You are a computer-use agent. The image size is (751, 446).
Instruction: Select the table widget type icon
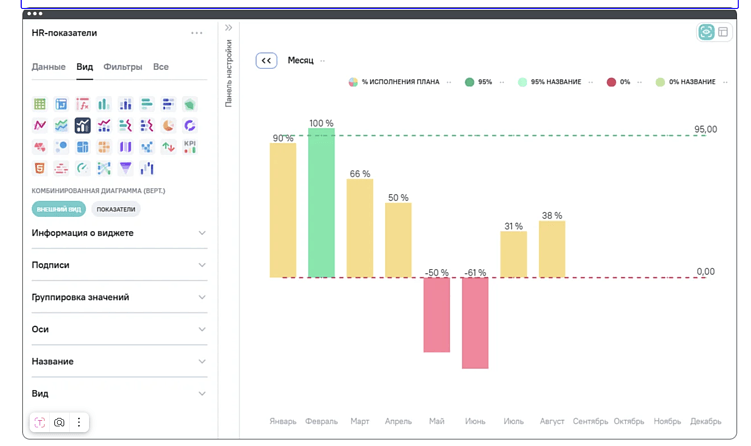point(40,104)
